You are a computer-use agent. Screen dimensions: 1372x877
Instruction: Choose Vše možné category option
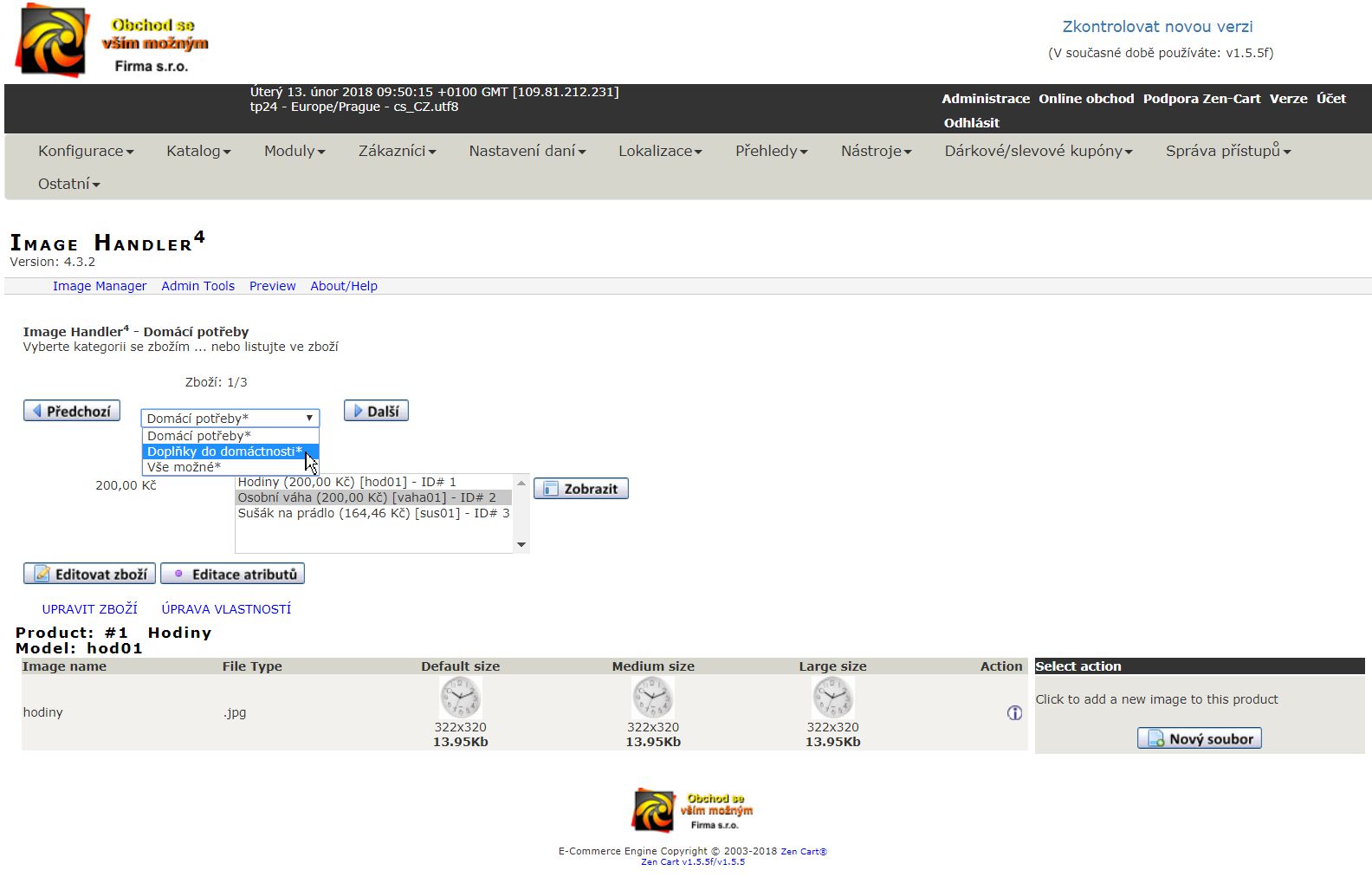[184, 467]
